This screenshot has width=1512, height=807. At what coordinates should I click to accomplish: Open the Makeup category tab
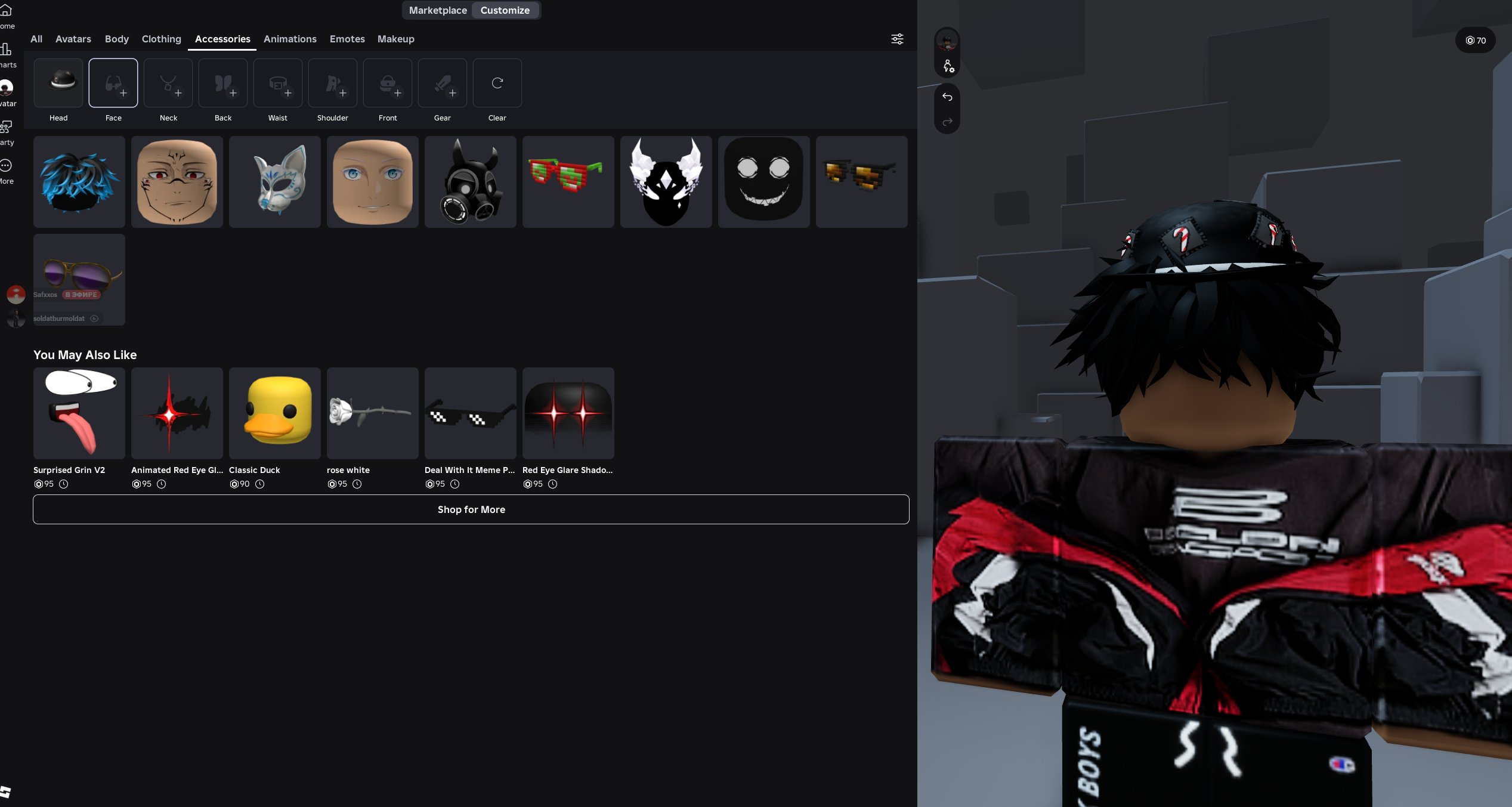coord(395,39)
